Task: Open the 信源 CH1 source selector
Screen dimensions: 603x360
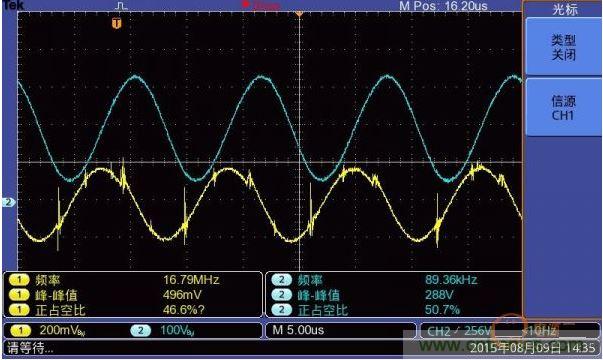Action: (563, 108)
